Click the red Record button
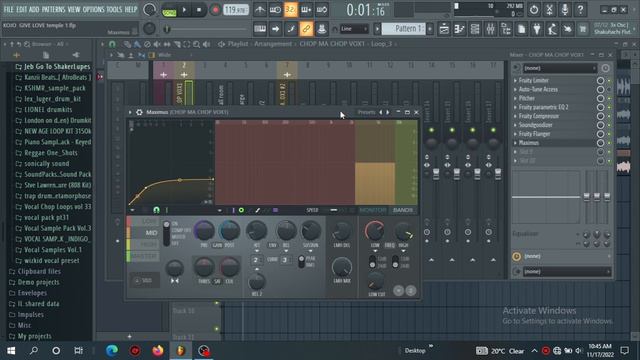Viewport: 640px width, 360px height. [x=215, y=10]
